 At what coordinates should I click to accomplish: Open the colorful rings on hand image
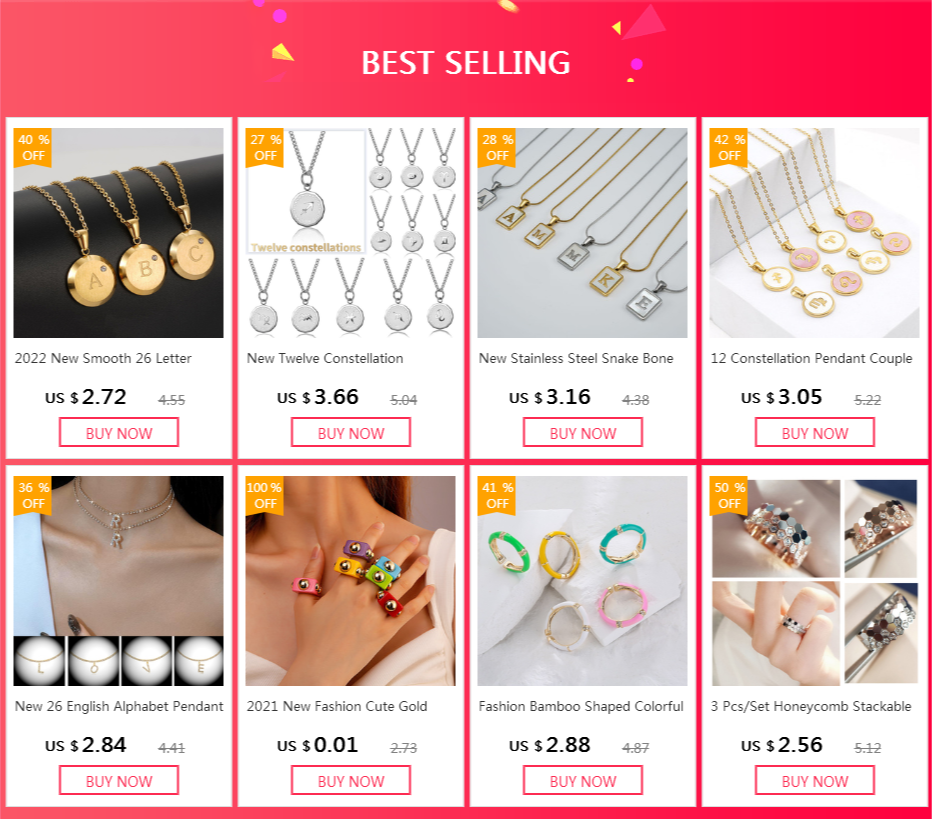coord(351,581)
